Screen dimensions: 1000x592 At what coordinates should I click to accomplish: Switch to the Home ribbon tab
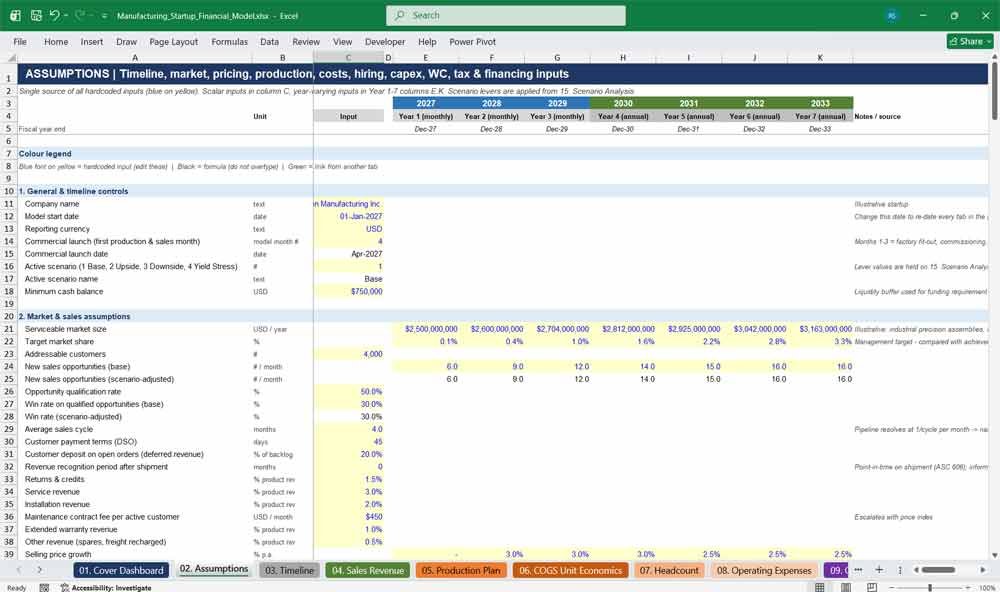(56, 41)
